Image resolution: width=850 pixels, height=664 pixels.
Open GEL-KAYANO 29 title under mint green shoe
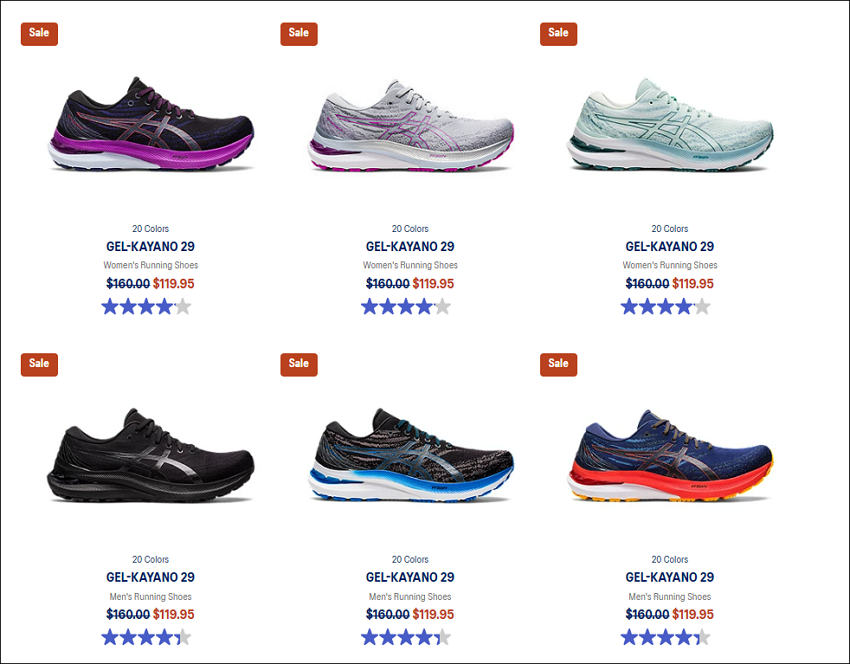670,247
